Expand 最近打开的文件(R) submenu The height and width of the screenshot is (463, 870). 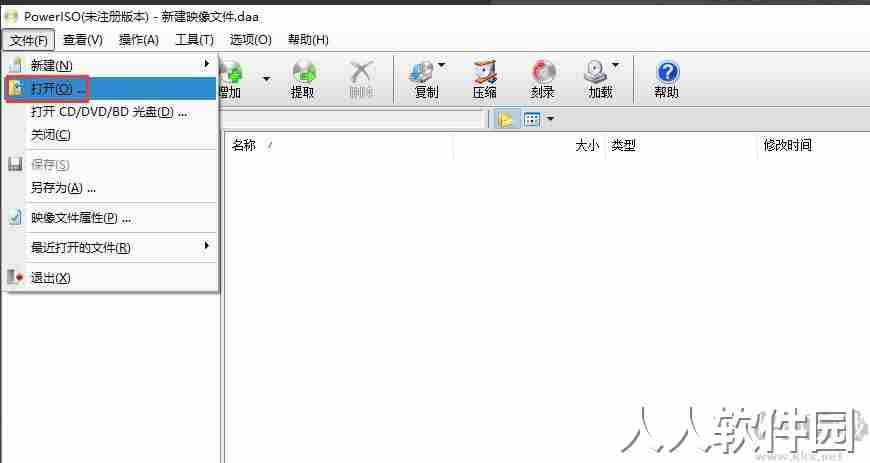[x=111, y=248]
